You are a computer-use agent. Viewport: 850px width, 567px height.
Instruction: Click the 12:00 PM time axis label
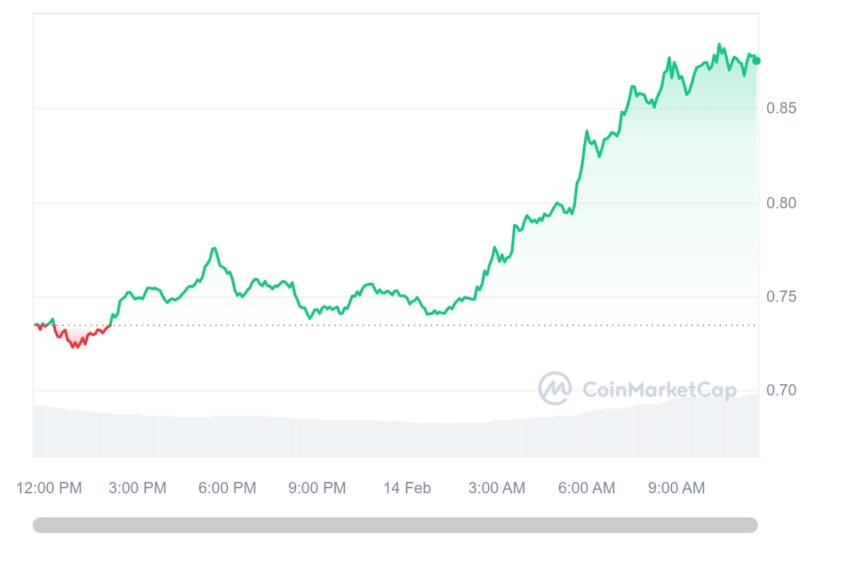49,488
